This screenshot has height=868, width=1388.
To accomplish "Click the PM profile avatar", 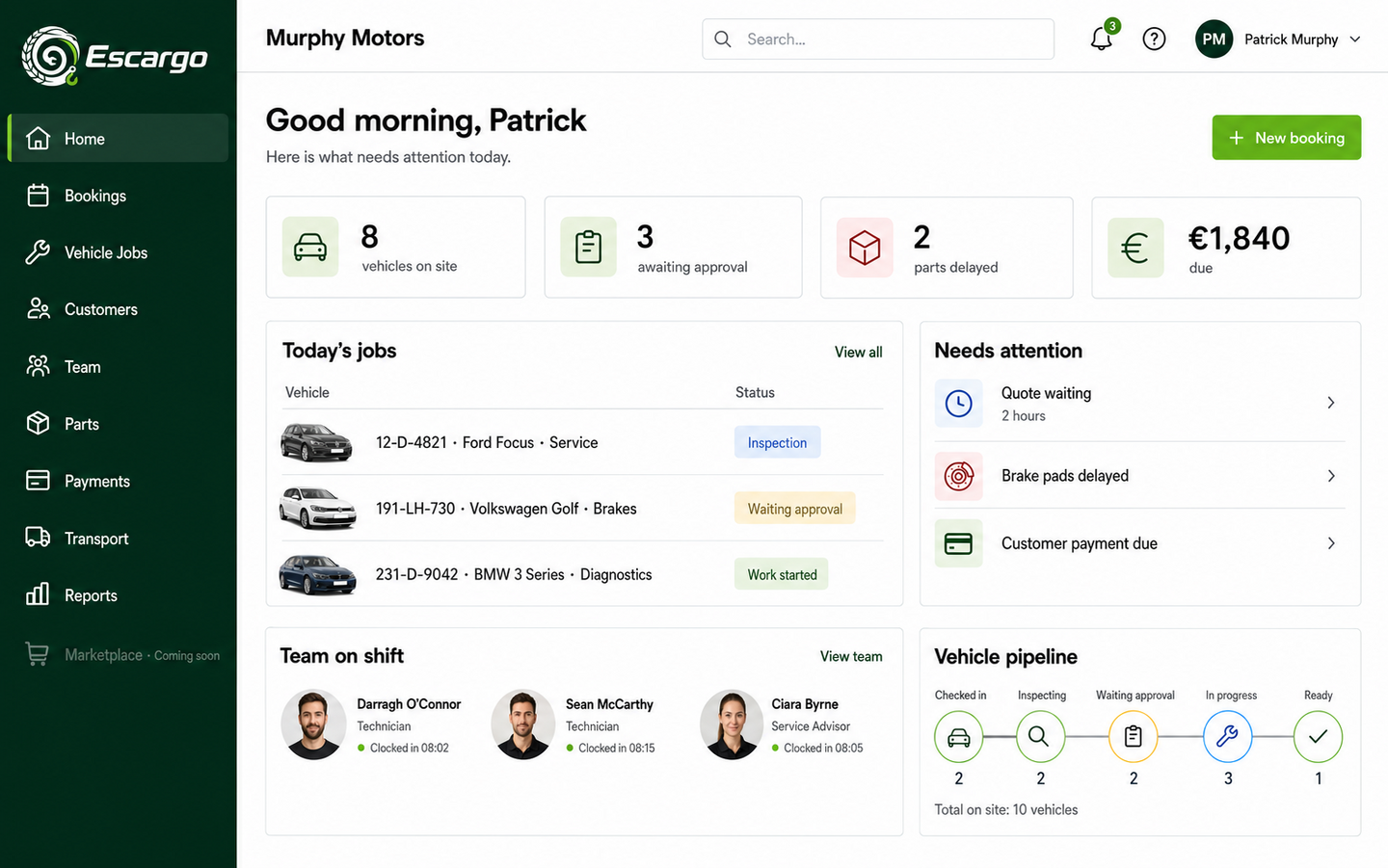I will 1214,39.
